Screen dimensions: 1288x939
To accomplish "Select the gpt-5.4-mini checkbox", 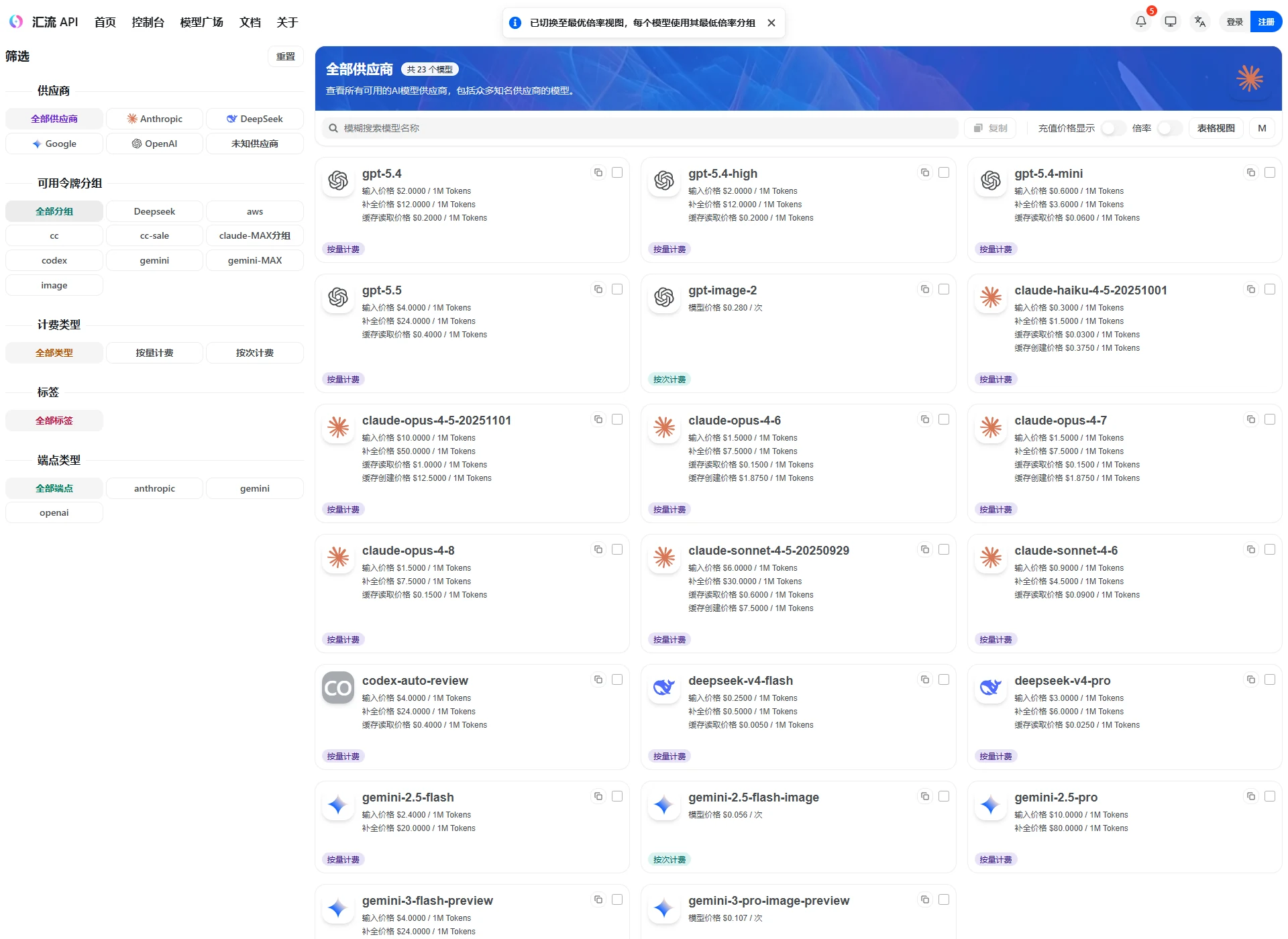I will 1270,173.
